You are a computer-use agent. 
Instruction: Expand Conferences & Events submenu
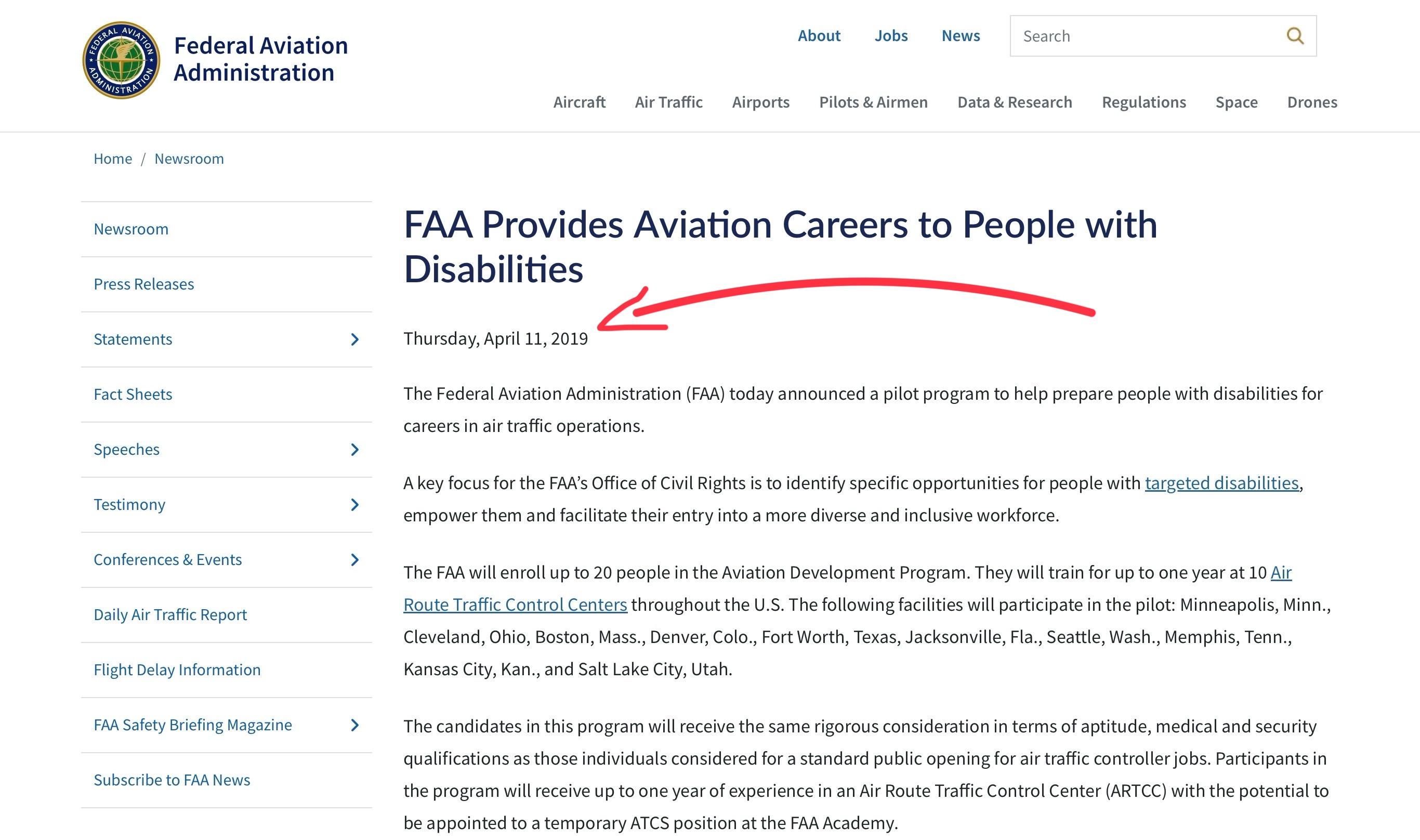pos(355,560)
